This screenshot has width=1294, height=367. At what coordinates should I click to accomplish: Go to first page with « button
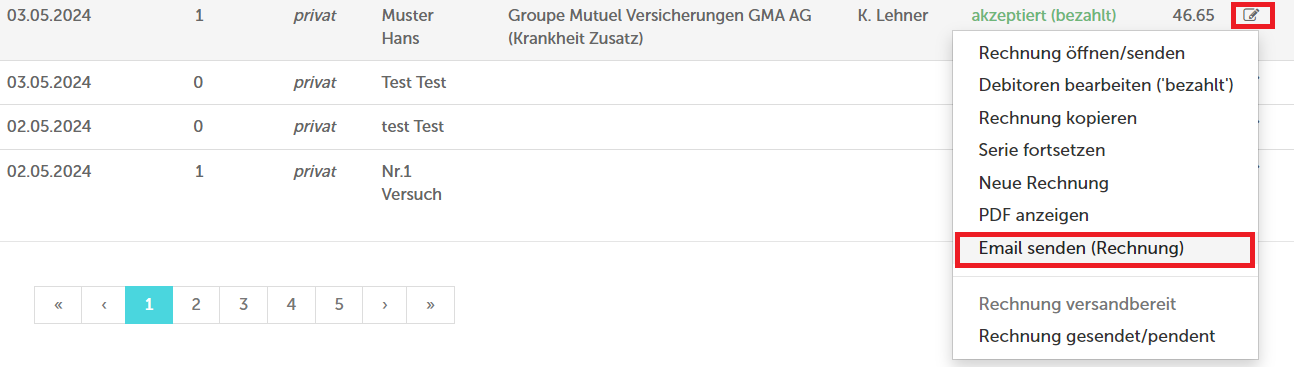coord(58,305)
